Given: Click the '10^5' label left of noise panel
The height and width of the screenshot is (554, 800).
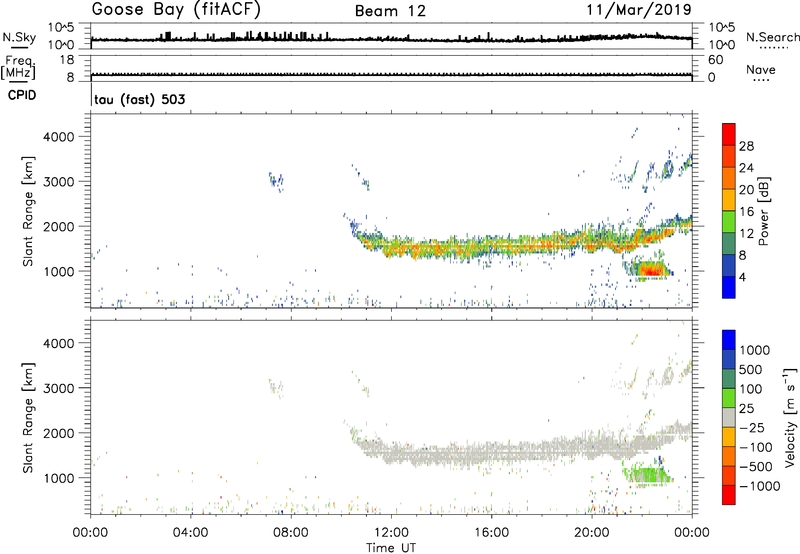Looking at the screenshot, I should click(x=61, y=28).
